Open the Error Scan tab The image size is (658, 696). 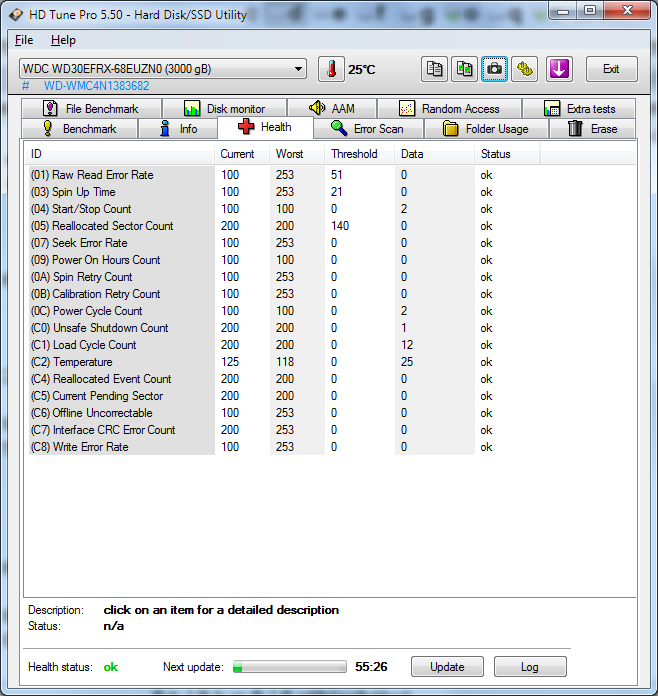368,129
